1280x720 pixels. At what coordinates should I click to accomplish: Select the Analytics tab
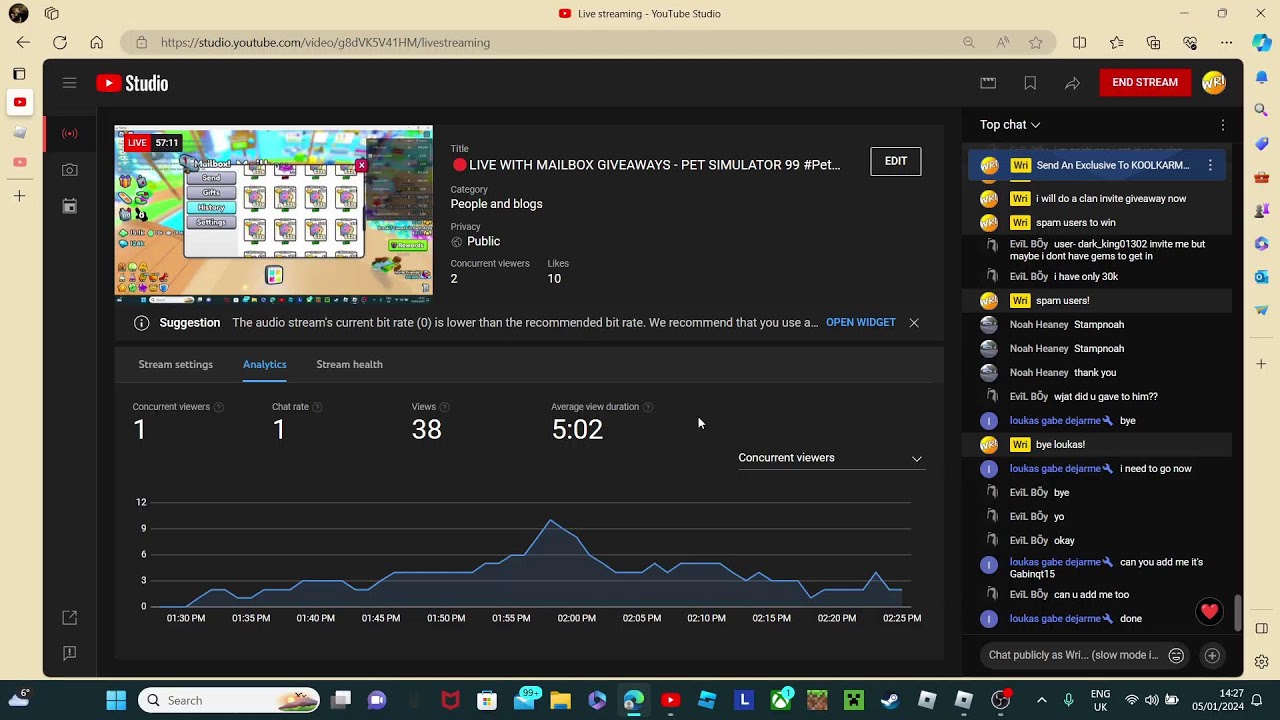264,365
